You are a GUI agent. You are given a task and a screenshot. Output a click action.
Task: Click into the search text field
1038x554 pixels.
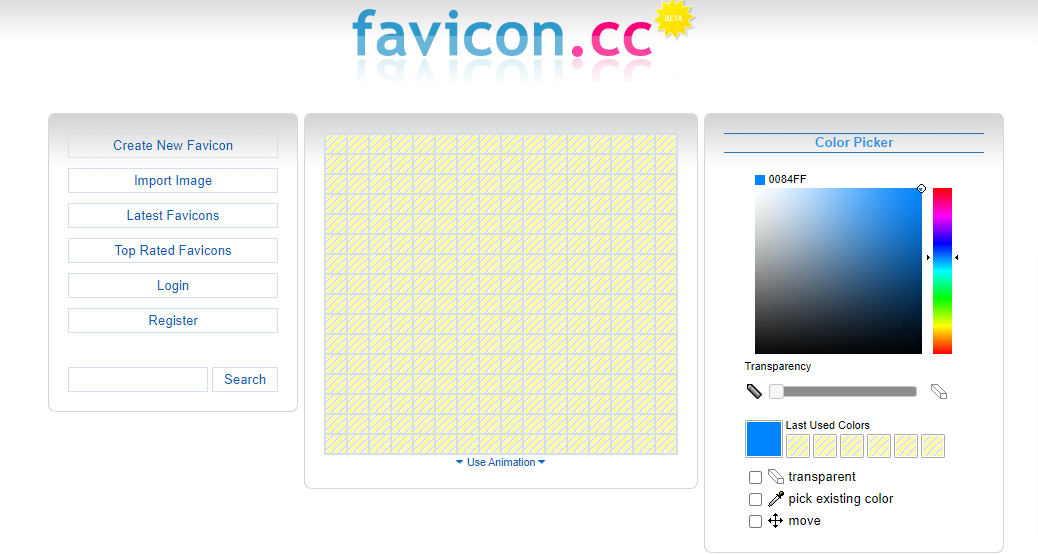(138, 380)
